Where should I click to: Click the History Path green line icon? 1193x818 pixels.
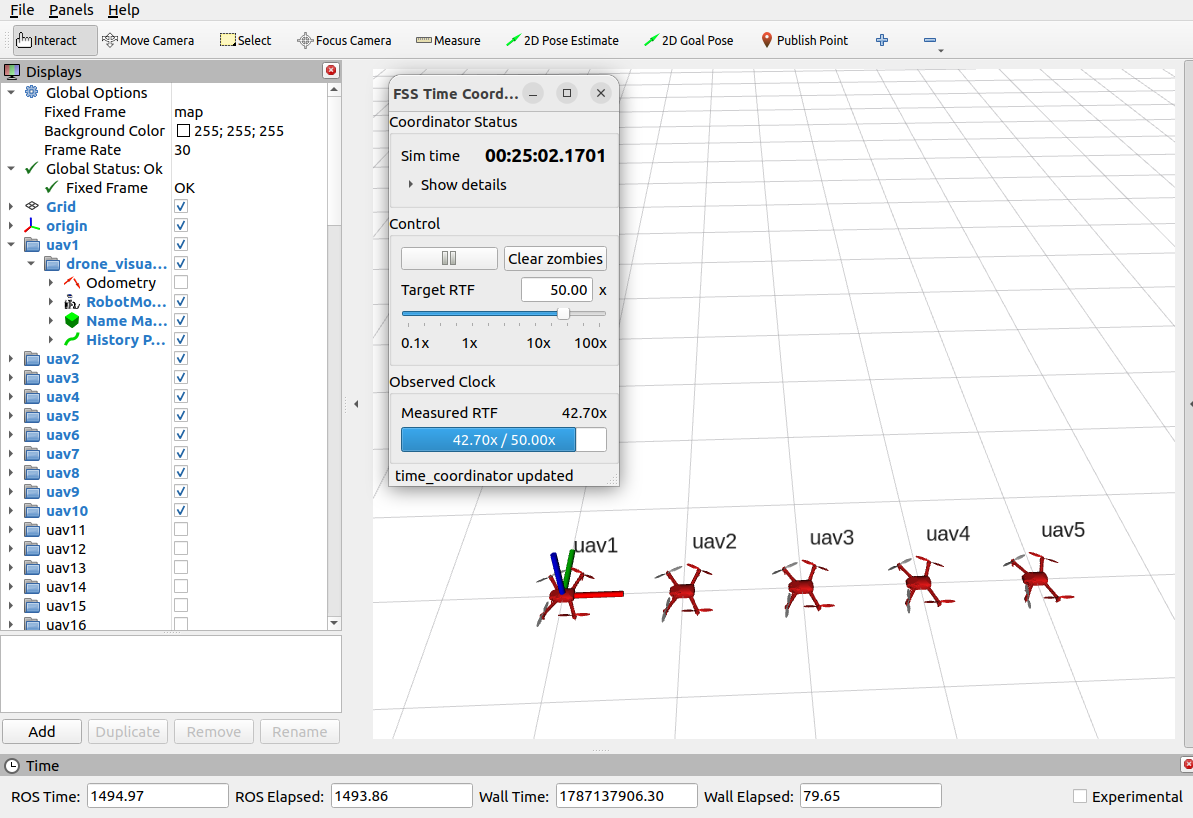click(x=72, y=339)
